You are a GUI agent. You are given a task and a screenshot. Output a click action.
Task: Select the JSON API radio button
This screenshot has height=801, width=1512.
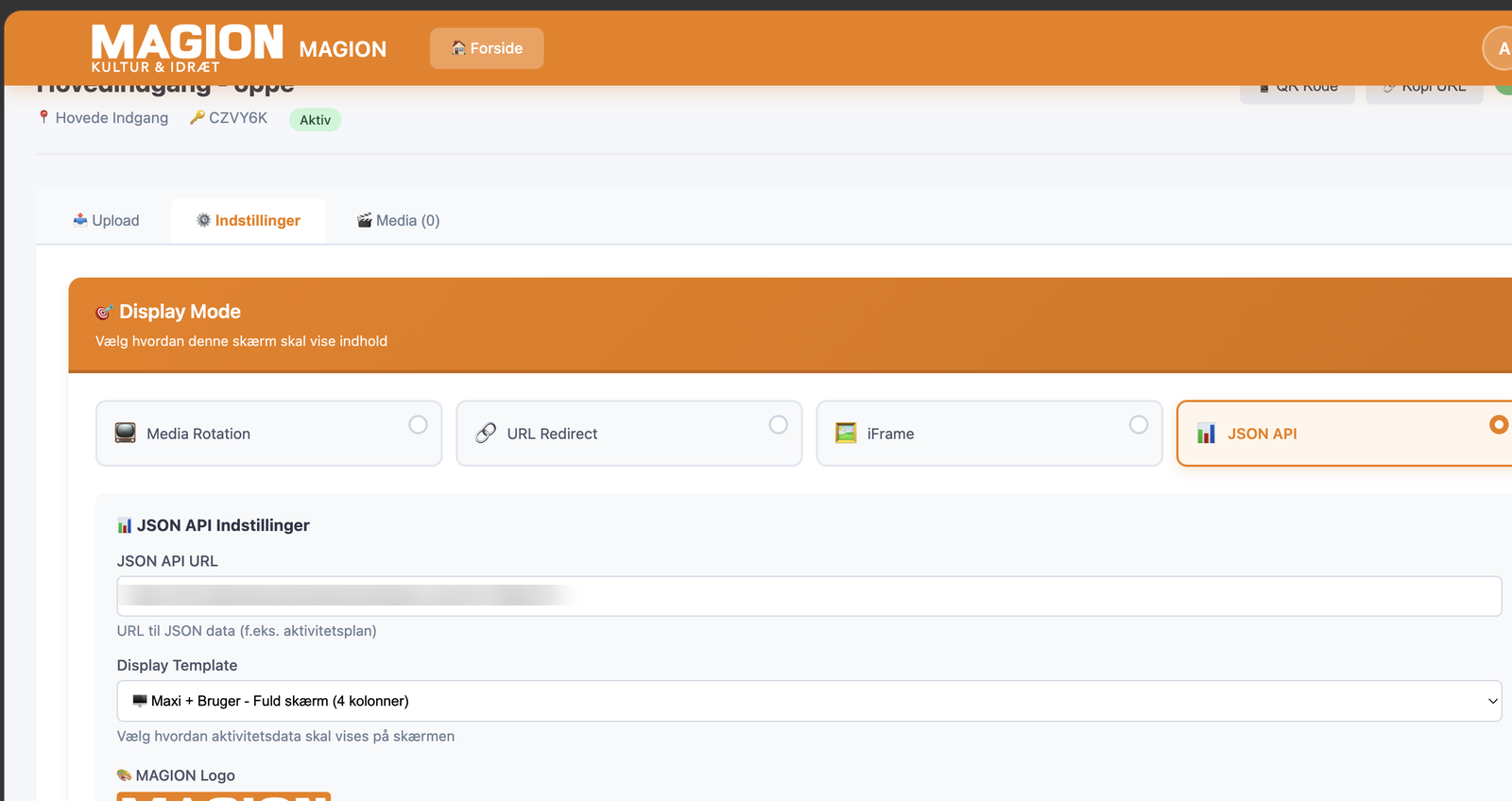tap(1499, 425)
